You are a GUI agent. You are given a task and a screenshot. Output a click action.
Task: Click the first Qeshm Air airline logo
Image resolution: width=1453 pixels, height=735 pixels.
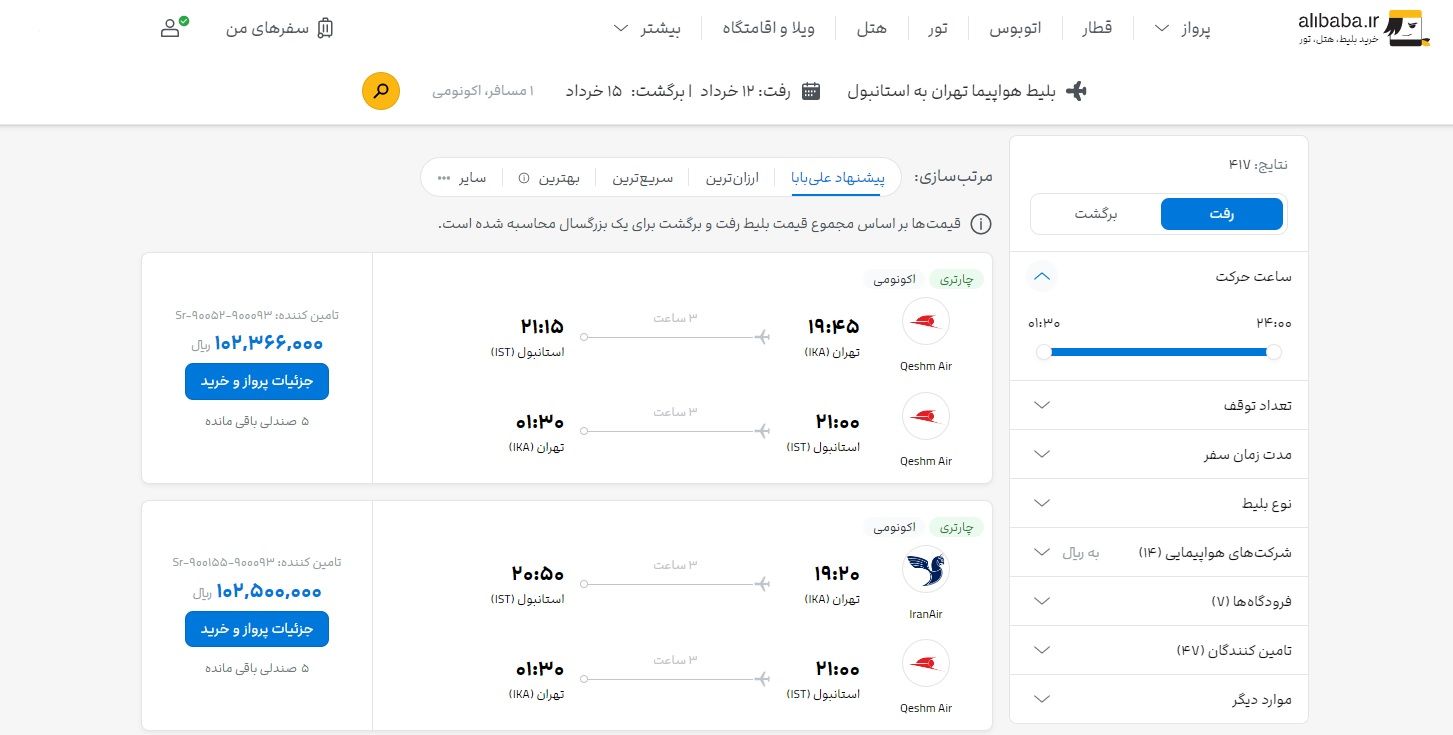[926, 321]
